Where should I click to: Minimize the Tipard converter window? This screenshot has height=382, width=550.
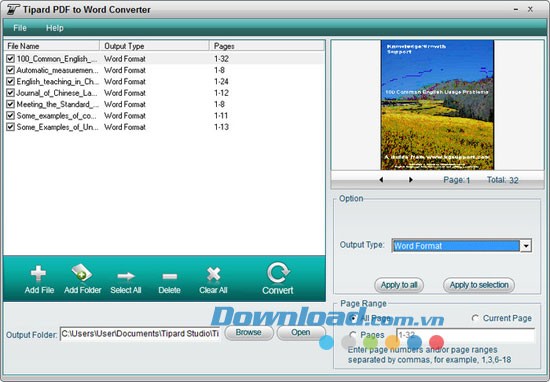pyautogui.click(x=516, y=10)
